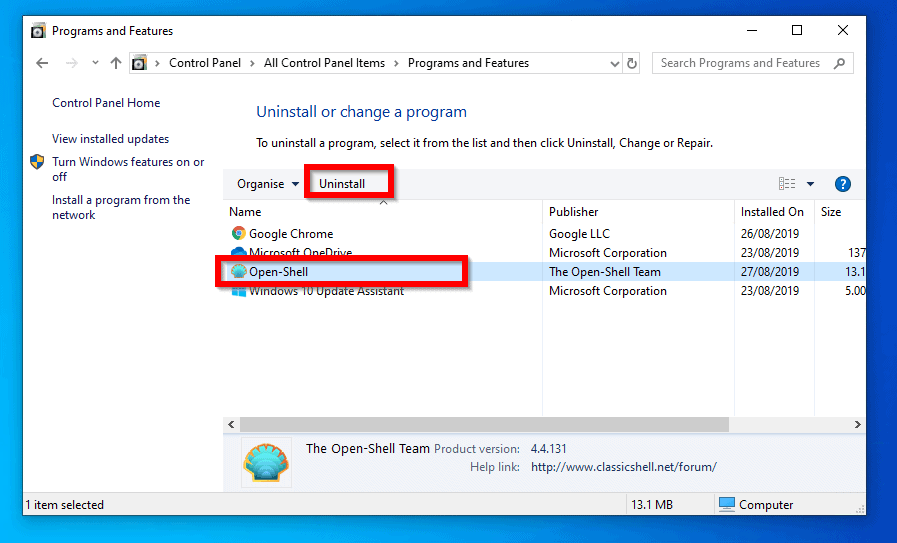This screenshot has width=897, height=543.
Task: Click Google LLC publisher cell
Action: click(x=579, y=233)
